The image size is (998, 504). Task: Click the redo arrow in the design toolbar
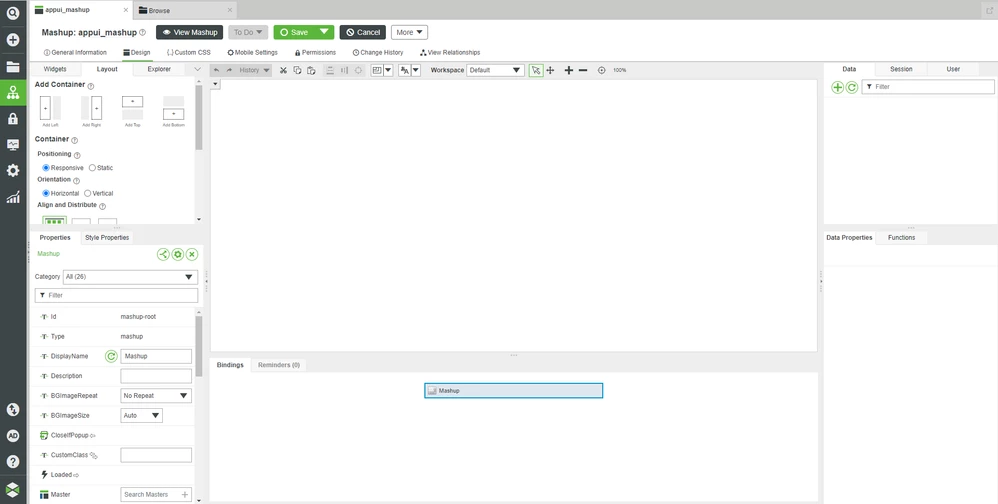tap(229, 70)
